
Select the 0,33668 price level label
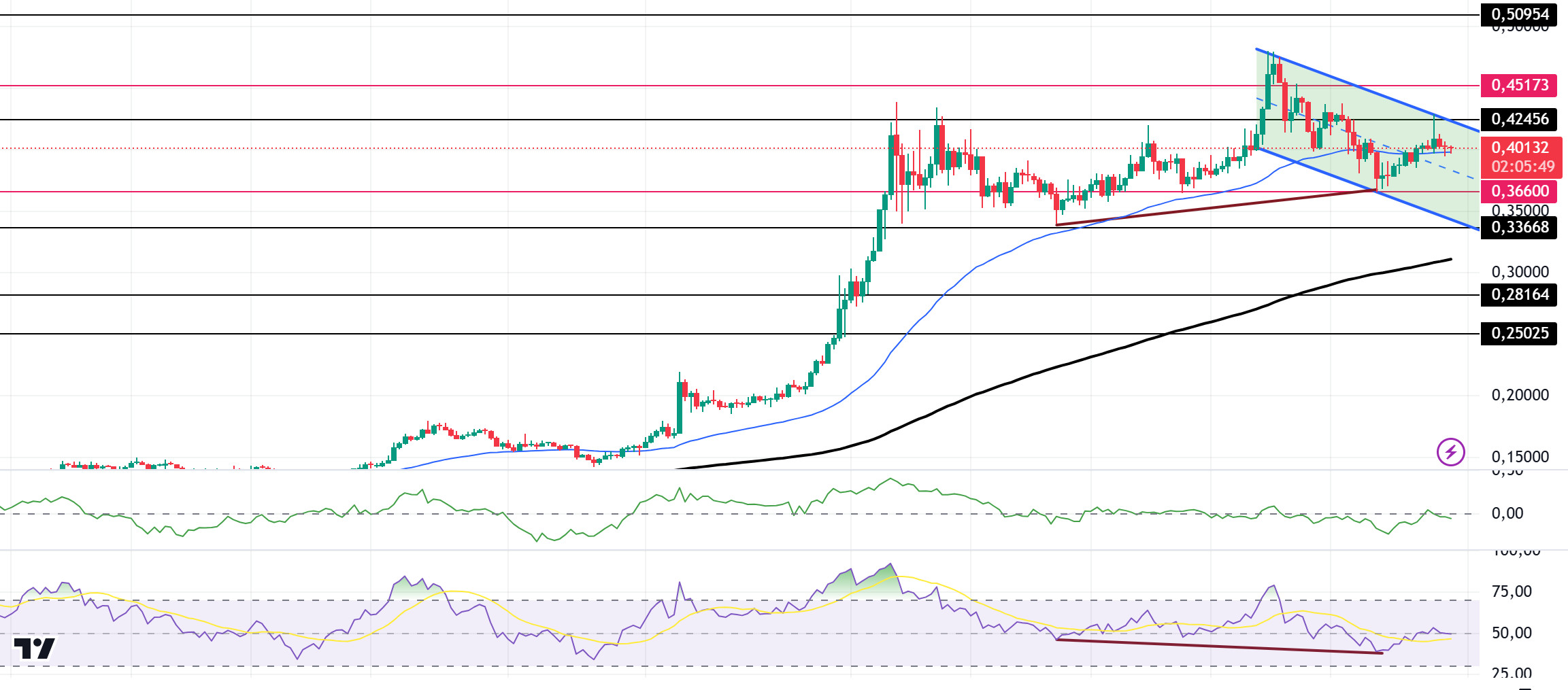coord(1518,227)
